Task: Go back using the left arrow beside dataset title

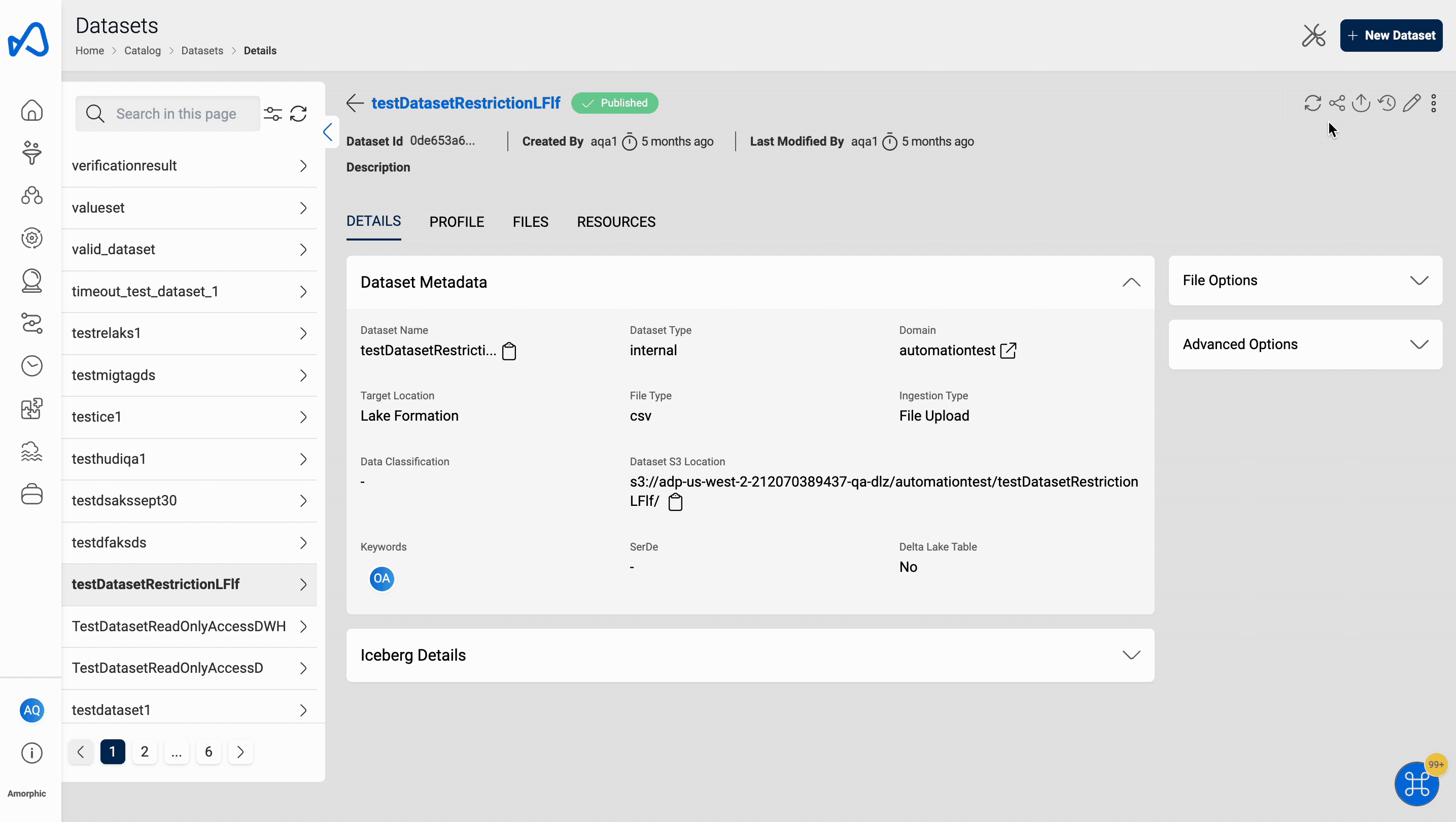Action: [355, 103]
